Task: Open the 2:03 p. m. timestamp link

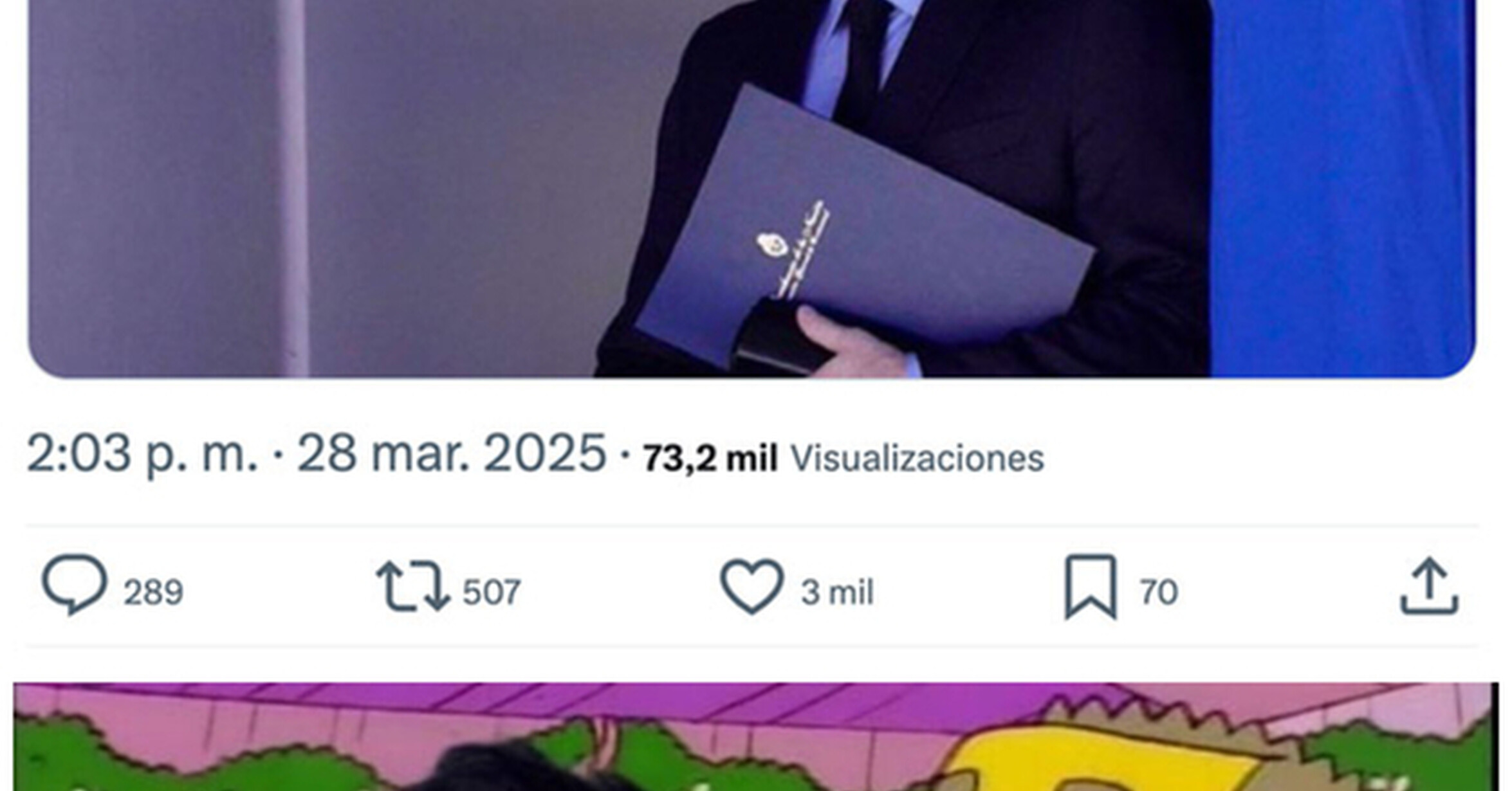Action: click(142, 454)
